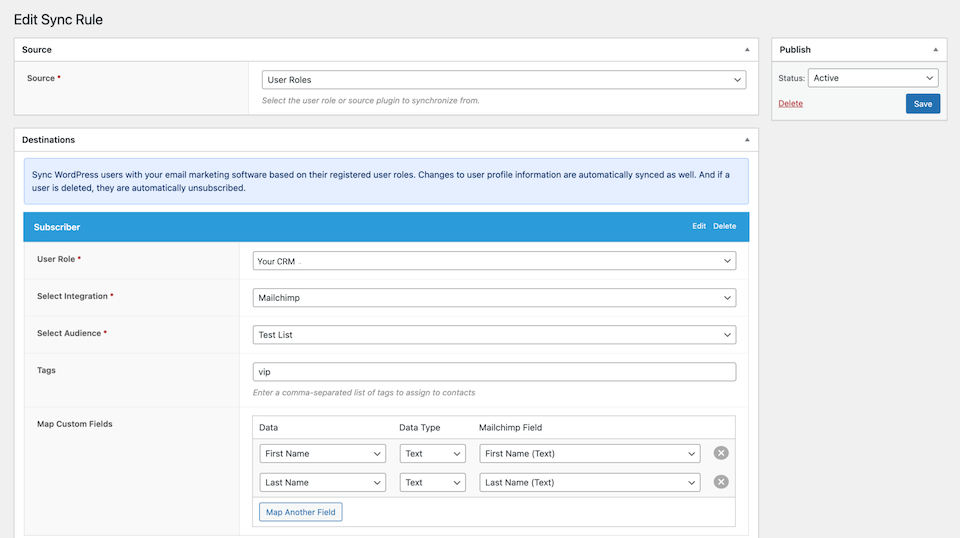
Task: Remove the Last Name field mapping row
Action: pos(721,482)
